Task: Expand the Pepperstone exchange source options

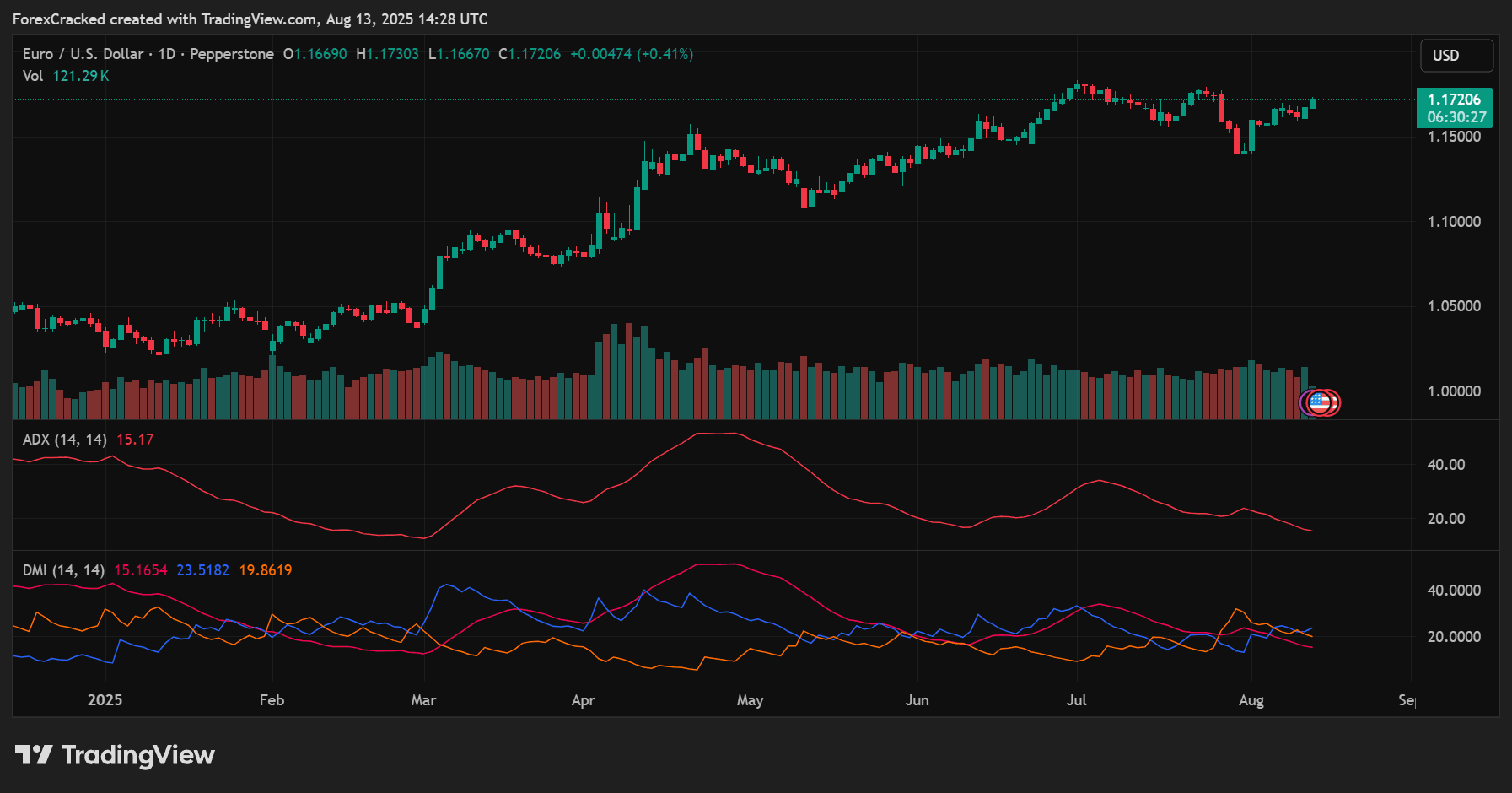Action: [231, 53]
